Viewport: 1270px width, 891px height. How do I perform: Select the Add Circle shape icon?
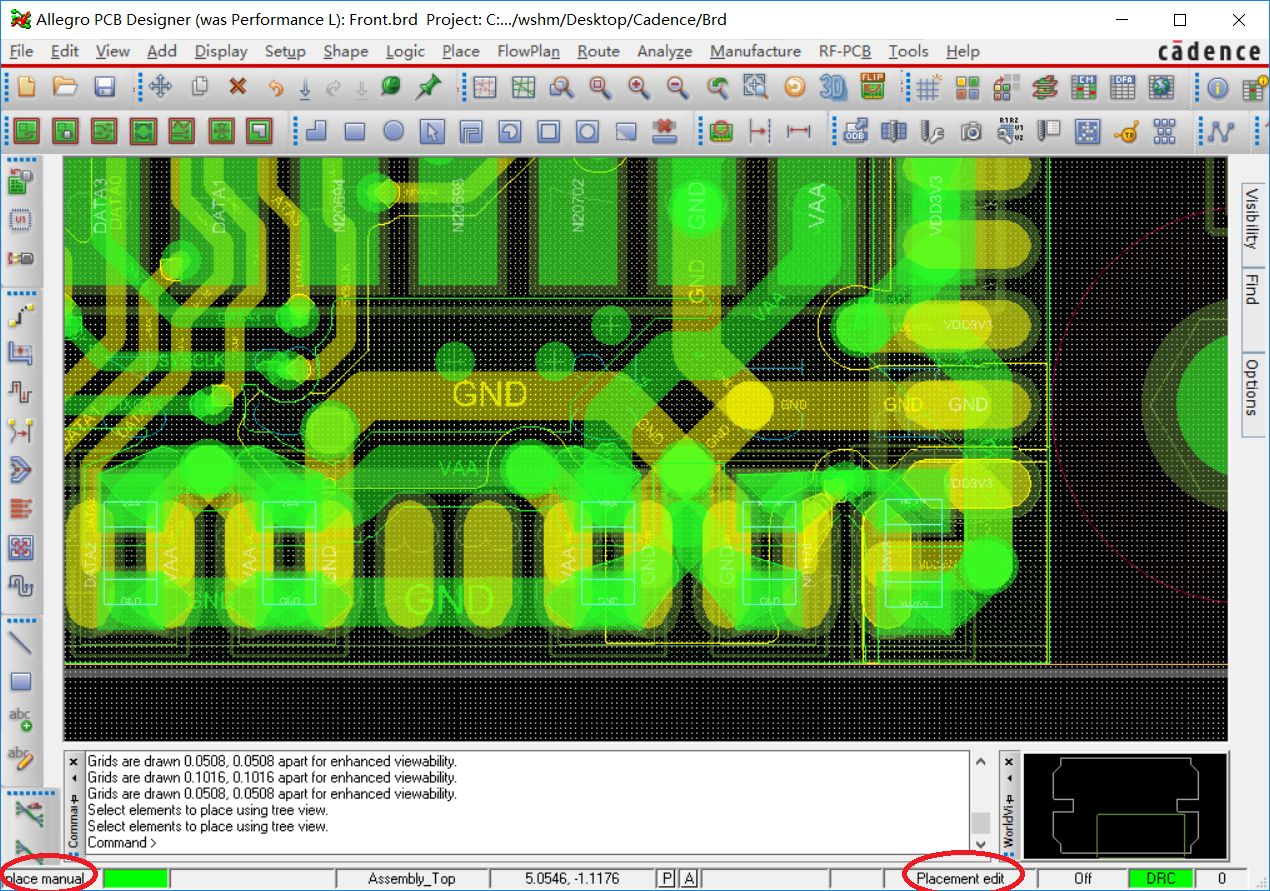pyautogui.click(x=393, y=131)
